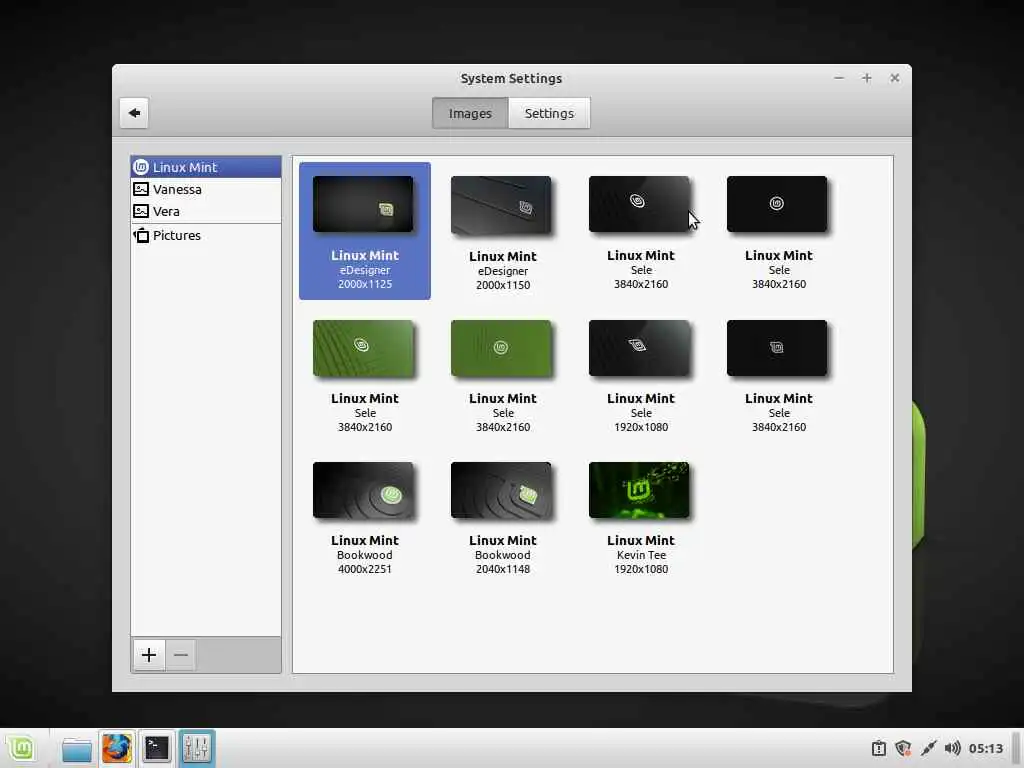Screen dimensions: 1024x768
Task: Click the image icon beside Vera
Action: tap(141, 212)
